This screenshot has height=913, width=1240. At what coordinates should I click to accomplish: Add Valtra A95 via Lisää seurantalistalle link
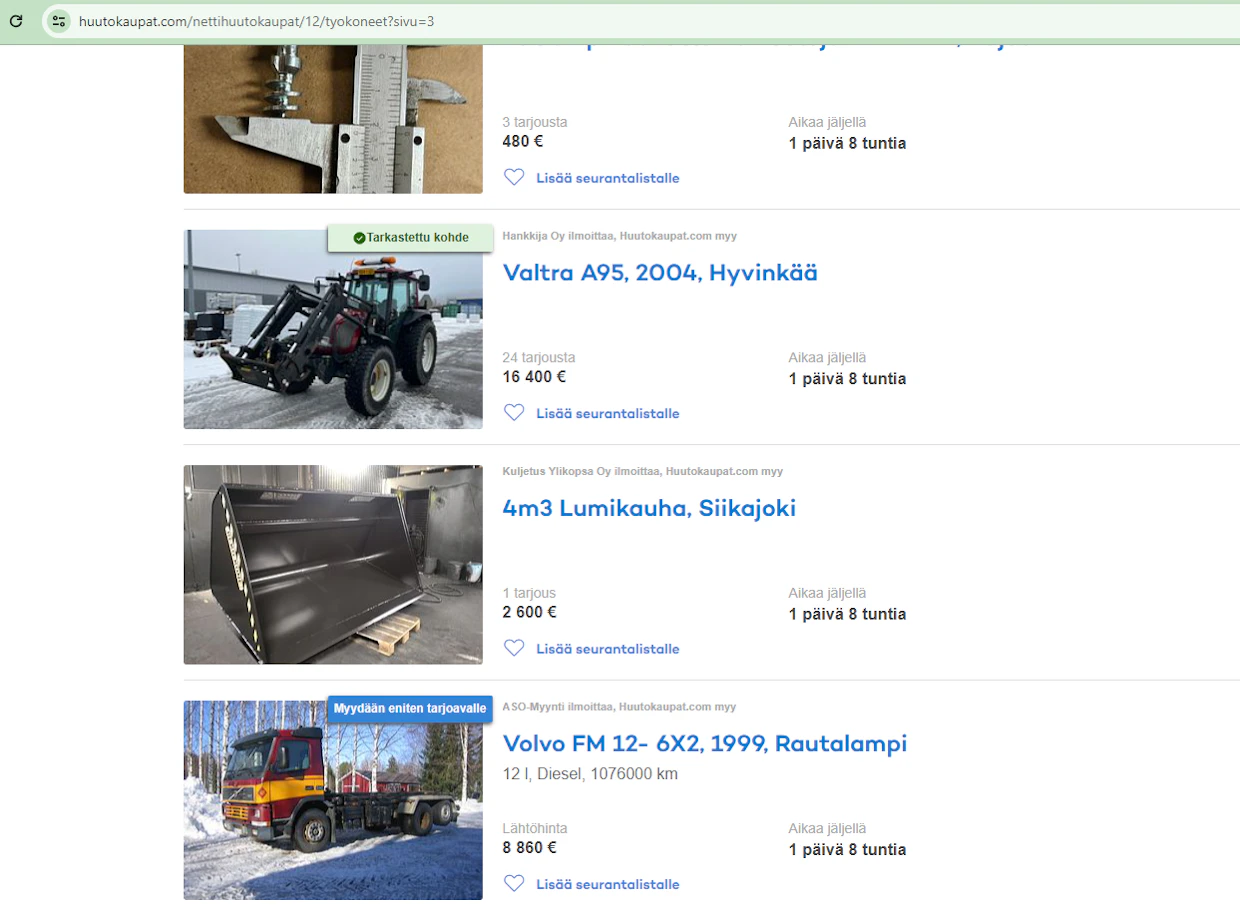[x=607, y=413]
